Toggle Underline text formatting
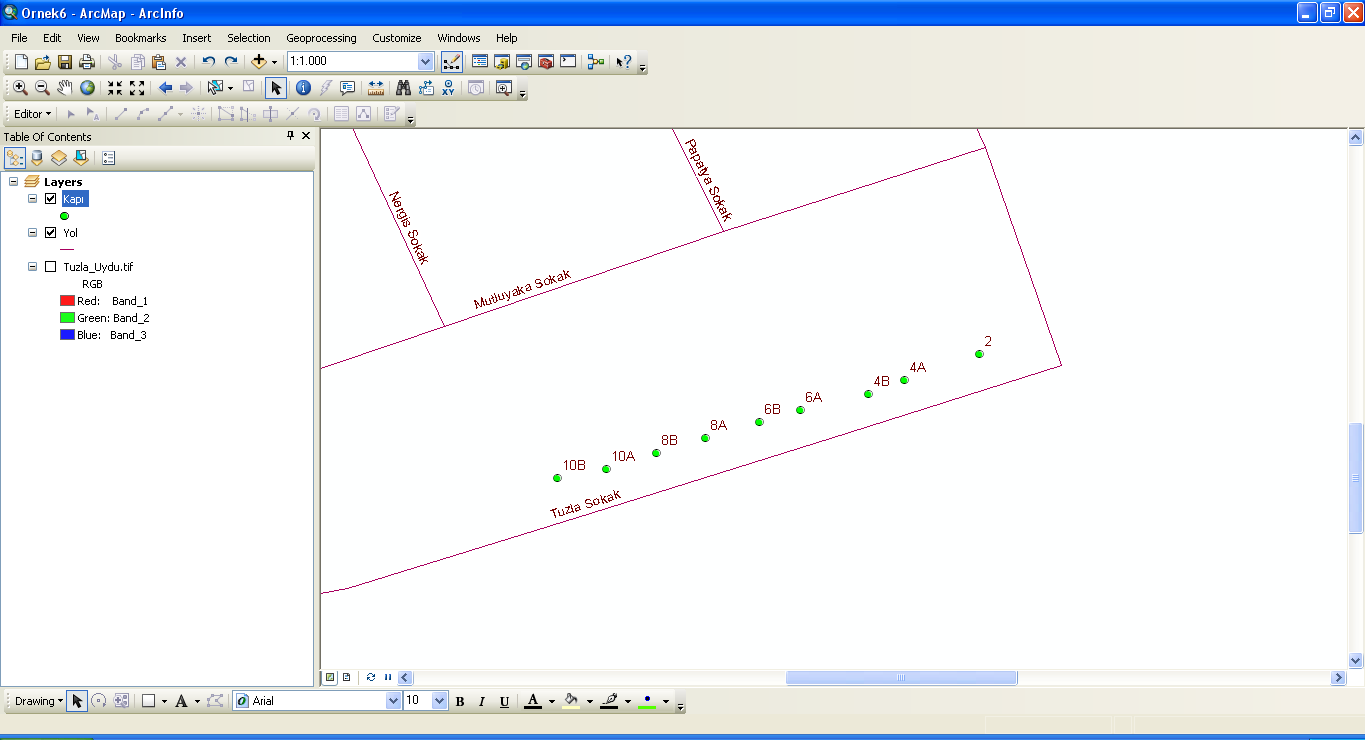Viewport: 1365px width, 740px height. pyautogui.click(x=504, y=701)
